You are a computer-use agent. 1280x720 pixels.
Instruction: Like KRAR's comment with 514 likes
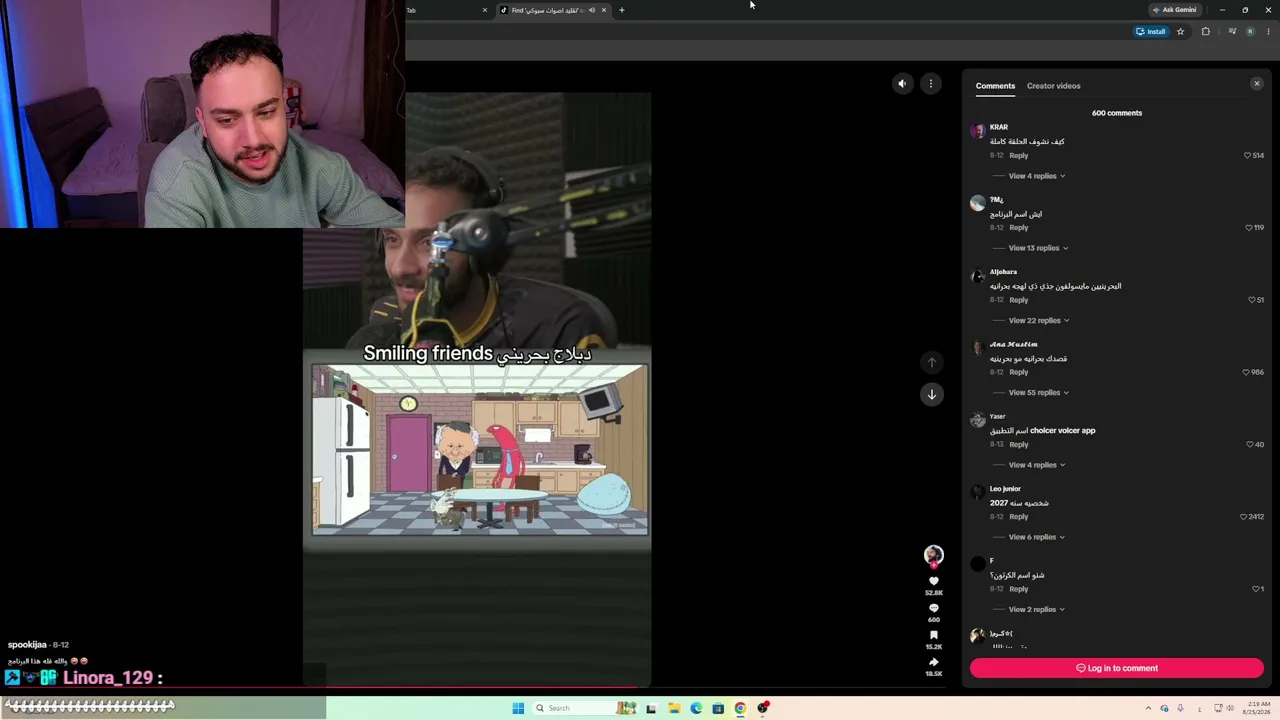(1248, 156)
